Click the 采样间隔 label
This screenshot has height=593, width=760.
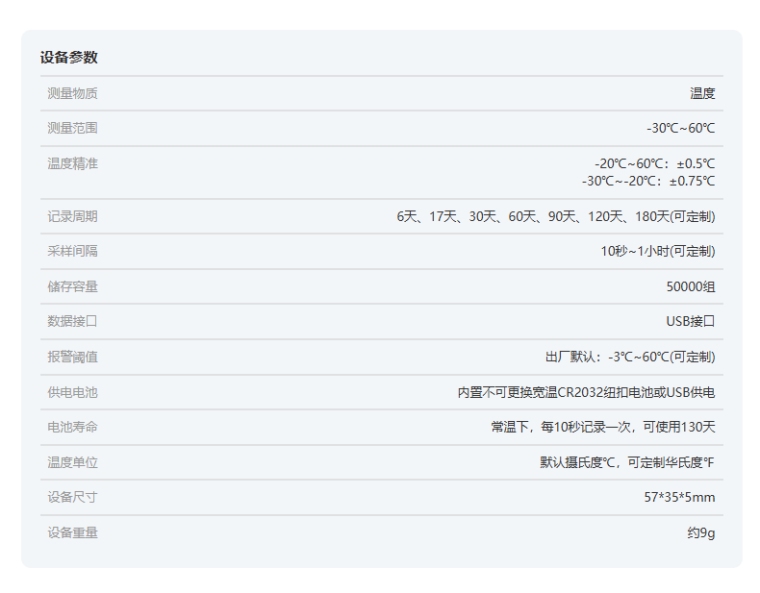(x=72, y=251)
